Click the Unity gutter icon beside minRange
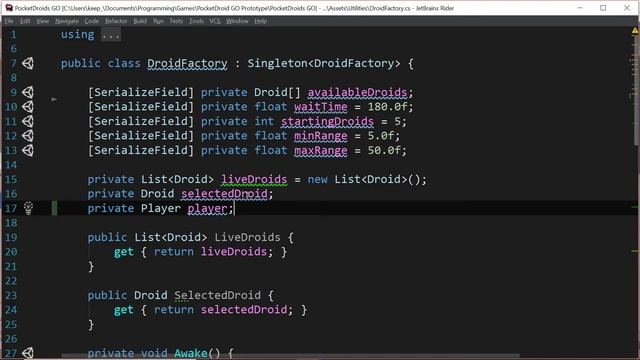Image resolution: width=640 pixels, height=360 pixels. coord(28,136)
